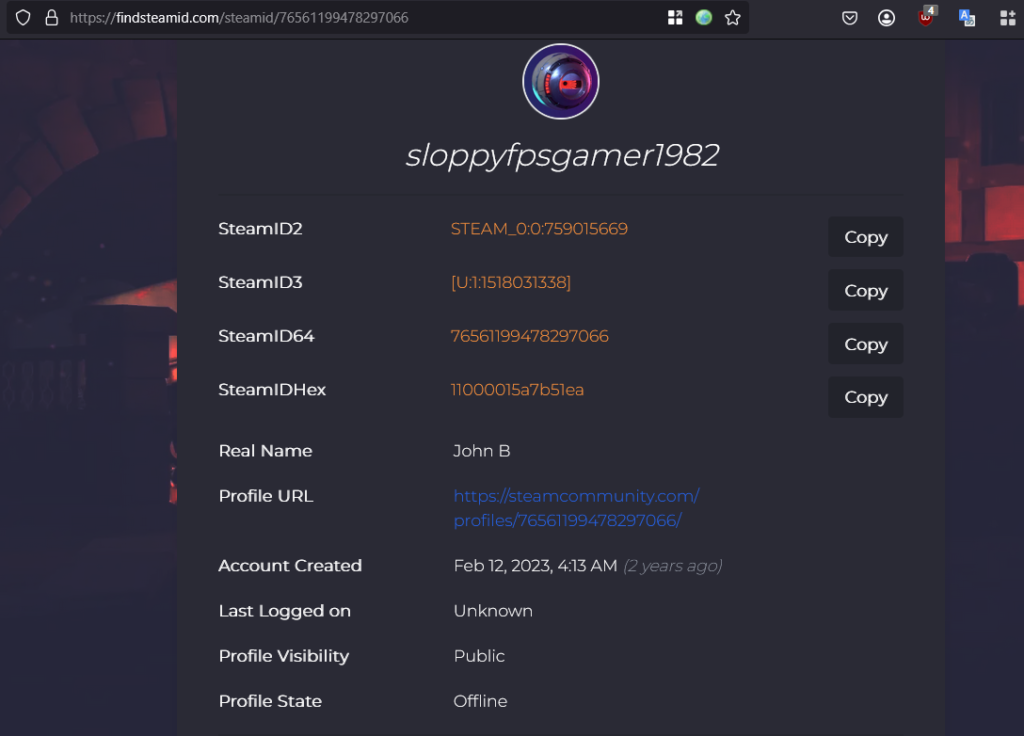Copy the SteamID2 value
The image size is (1024, 736).
pos(865,237)
